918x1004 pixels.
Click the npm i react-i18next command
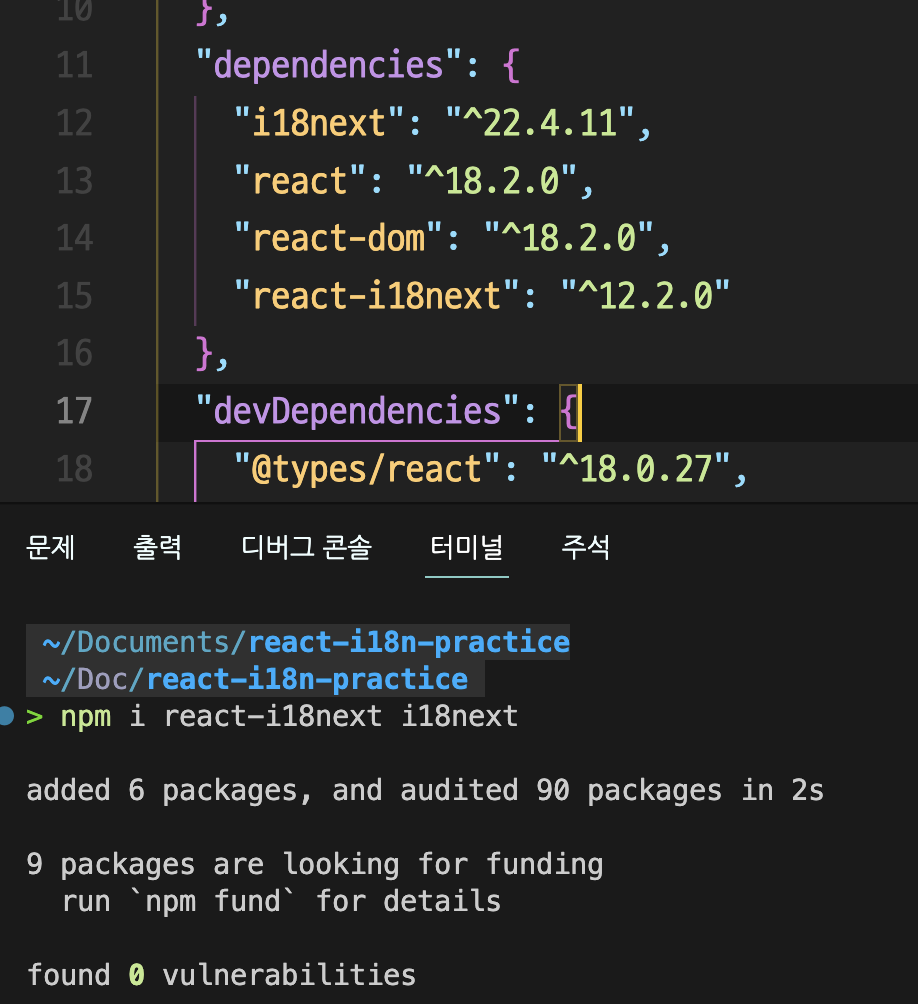289,717
